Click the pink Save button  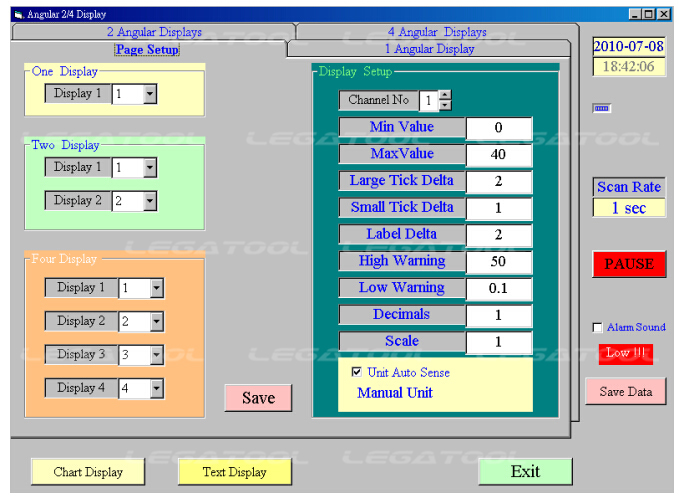click(258, 398)
